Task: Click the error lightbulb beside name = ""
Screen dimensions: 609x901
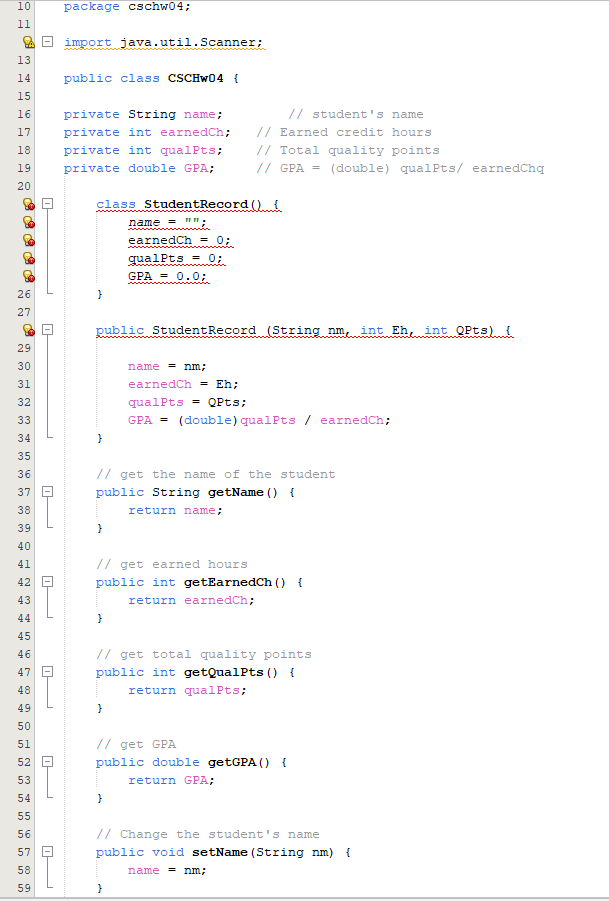Action: (28, 222)
